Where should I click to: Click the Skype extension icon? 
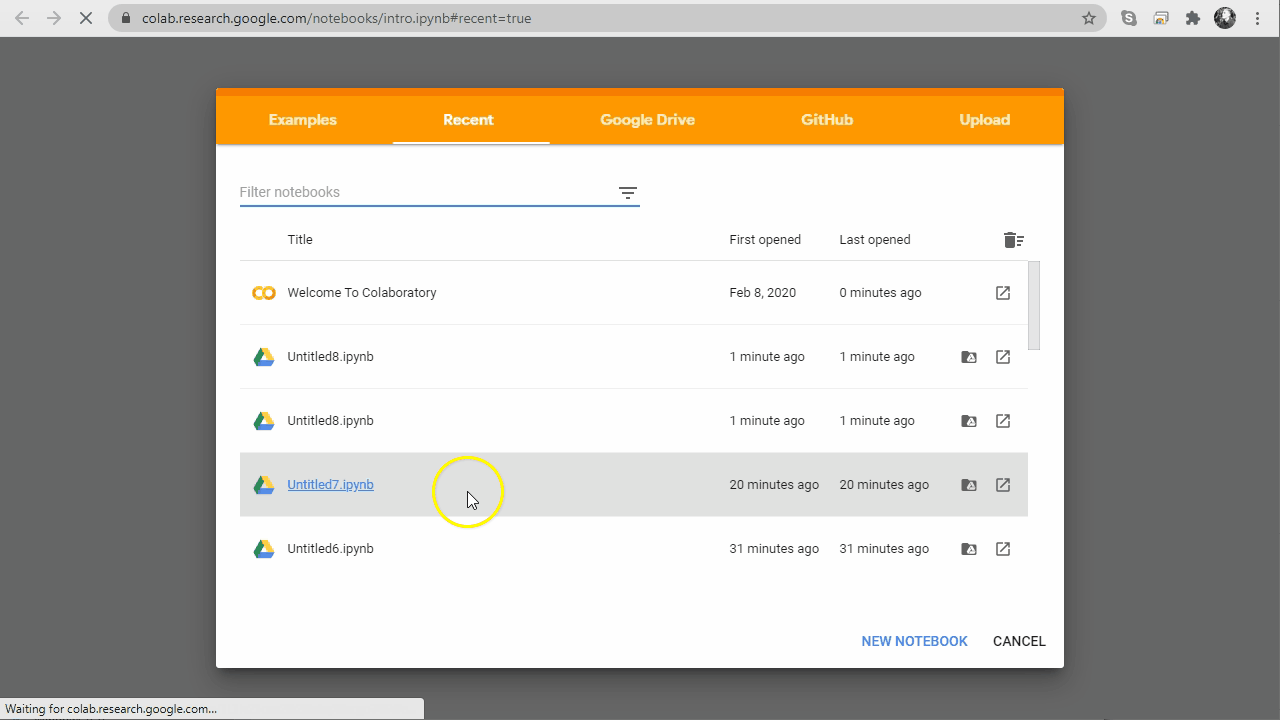[x=1129, y=18]
